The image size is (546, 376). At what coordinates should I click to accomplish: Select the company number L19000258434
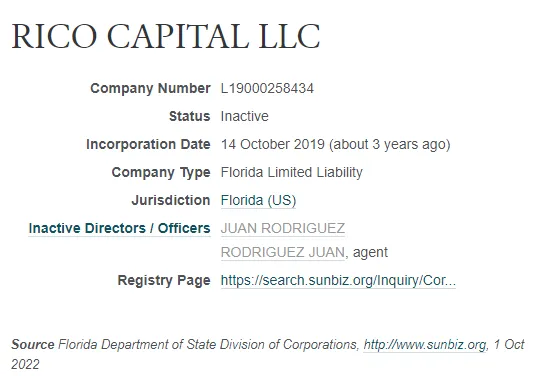pos(267,88)
